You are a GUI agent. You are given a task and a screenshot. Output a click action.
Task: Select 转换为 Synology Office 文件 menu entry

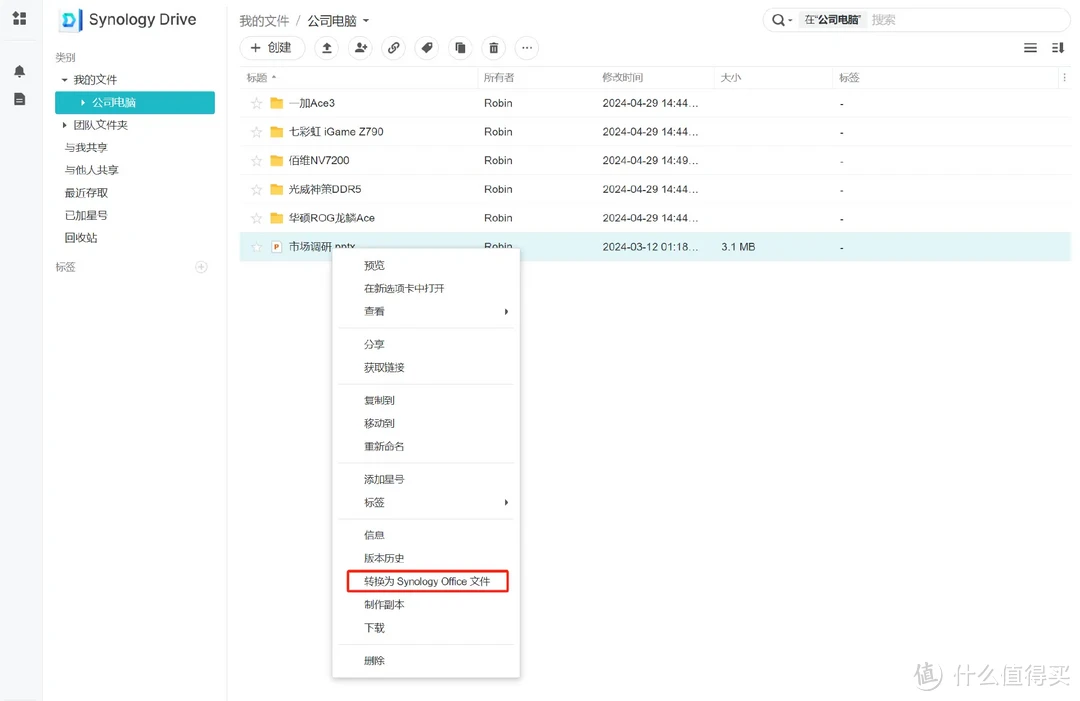click(x=427, y=581)
